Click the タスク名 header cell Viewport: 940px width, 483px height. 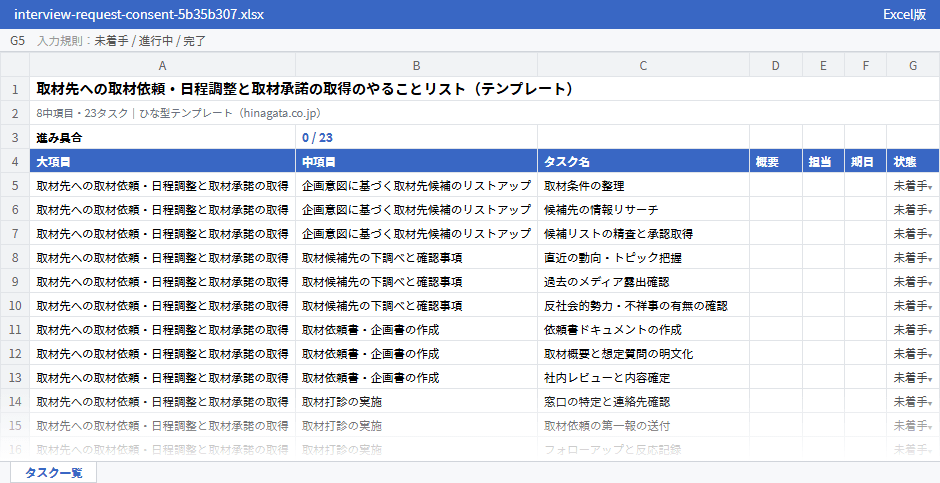[x=643, y=161]
